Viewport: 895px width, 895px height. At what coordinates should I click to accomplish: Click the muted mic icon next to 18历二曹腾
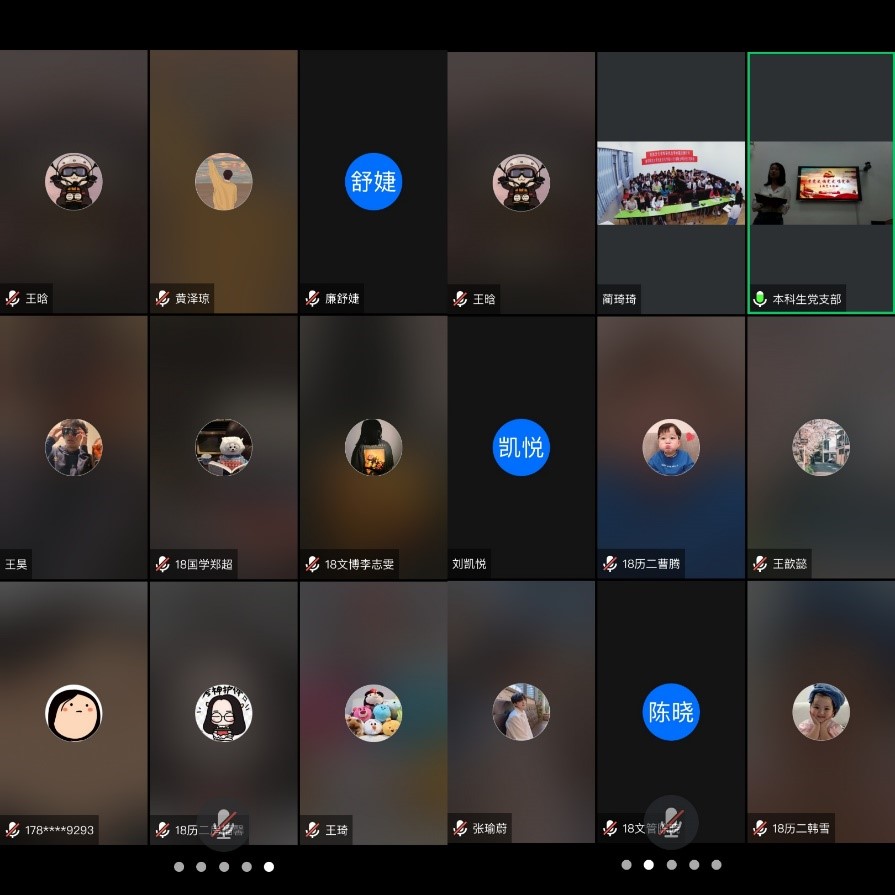(610, 564)
